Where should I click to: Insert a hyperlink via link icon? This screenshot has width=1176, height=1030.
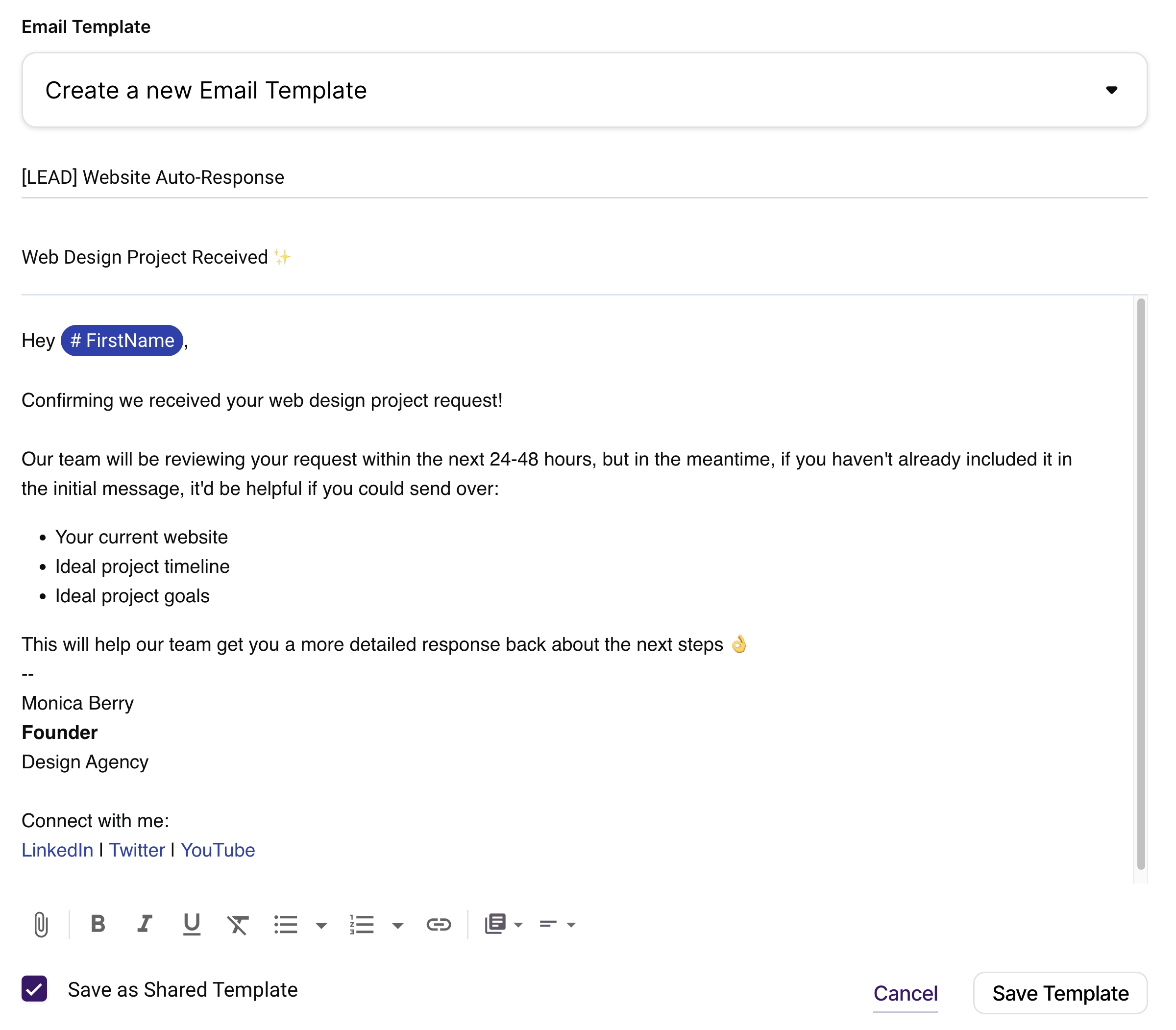(x=439, y=924)
